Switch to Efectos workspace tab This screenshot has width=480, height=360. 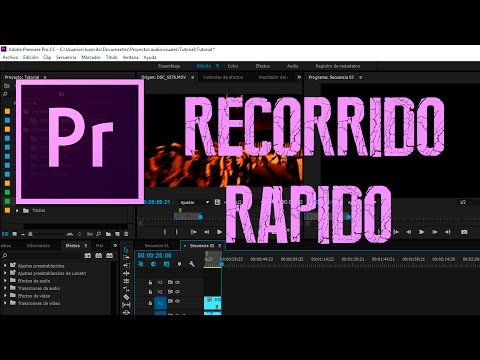(263, 66)
